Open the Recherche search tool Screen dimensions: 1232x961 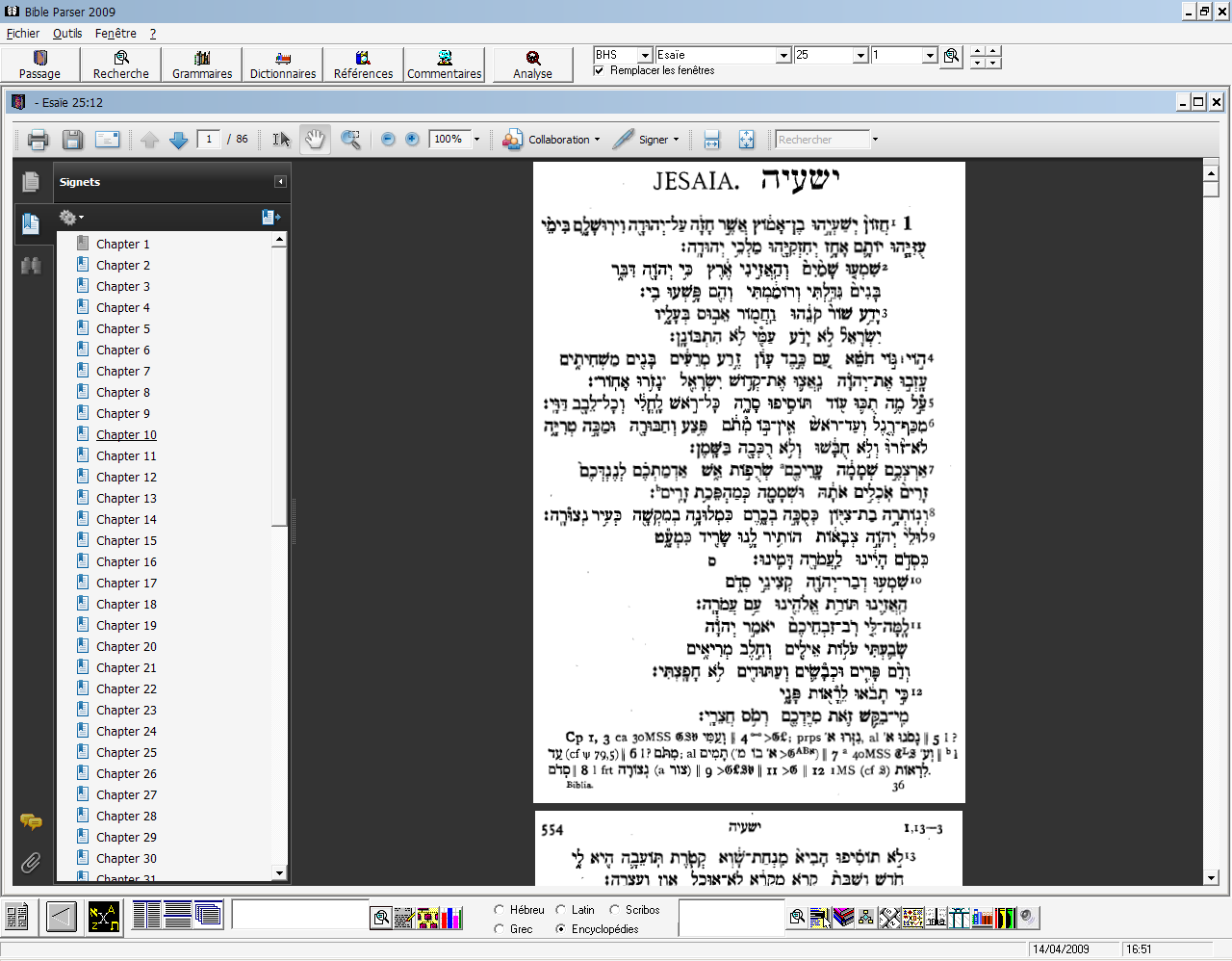coord(121,65)
